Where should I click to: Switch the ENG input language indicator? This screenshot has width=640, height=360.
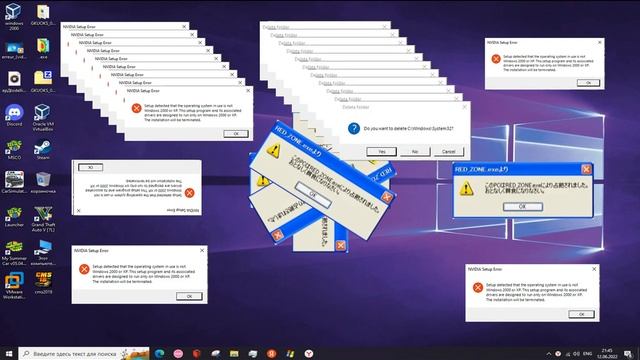[587, 353]
